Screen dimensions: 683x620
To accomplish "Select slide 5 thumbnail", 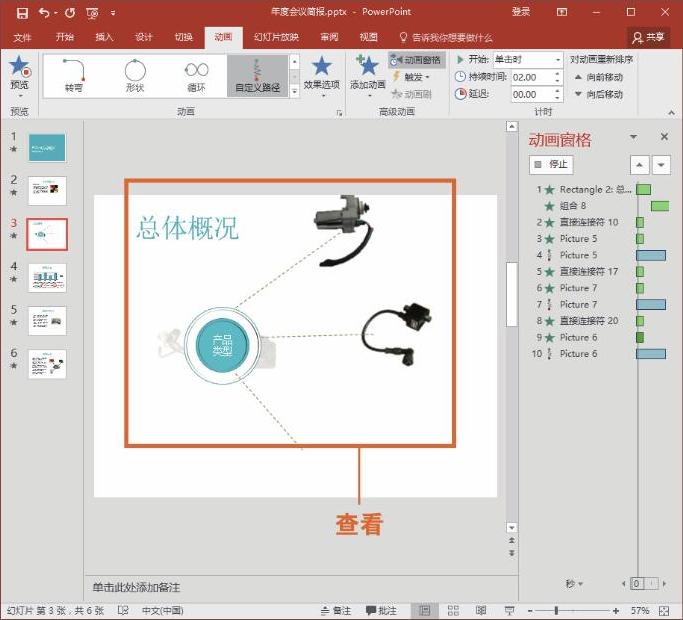I will pos(47,321).
